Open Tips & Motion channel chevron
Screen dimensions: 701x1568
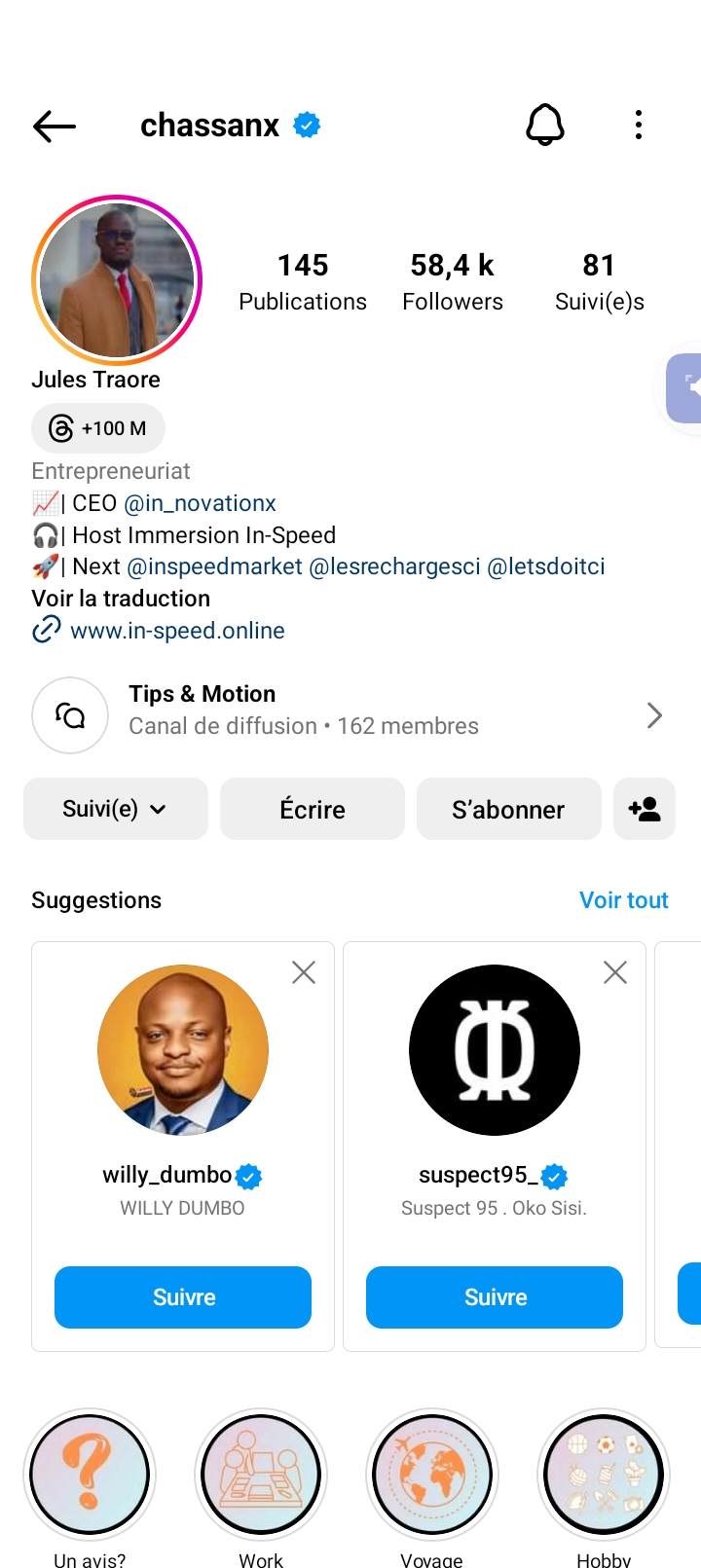click(x=654, y=716)
